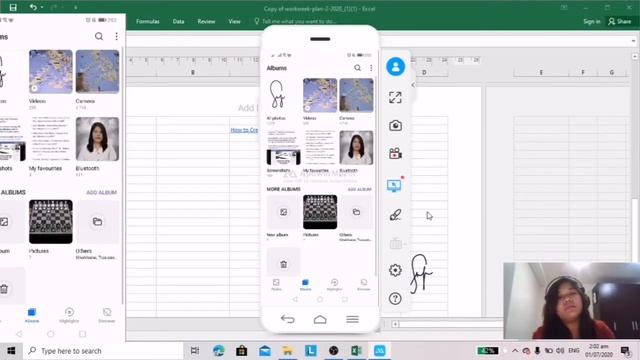Image resolution: width=640 pixels, height=360 pixels.
Task: Open Pictures chessboard album in center phone
Action: click(x=320, y=212)
